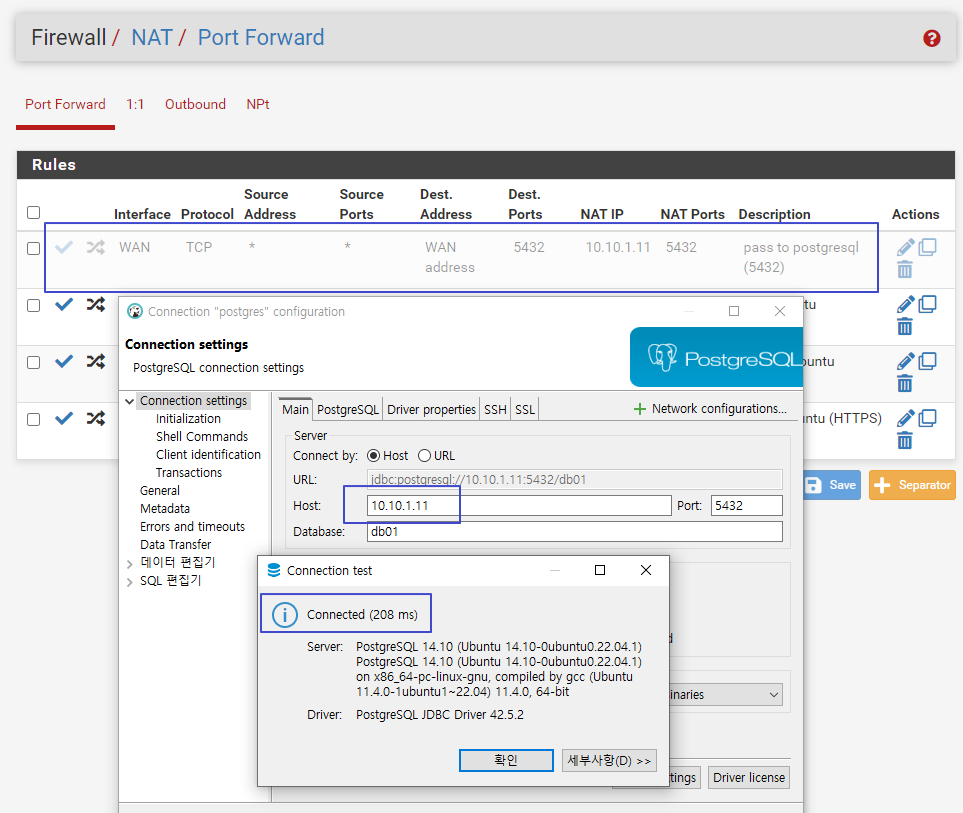Select Data Transfer in the settings tree

176,545
